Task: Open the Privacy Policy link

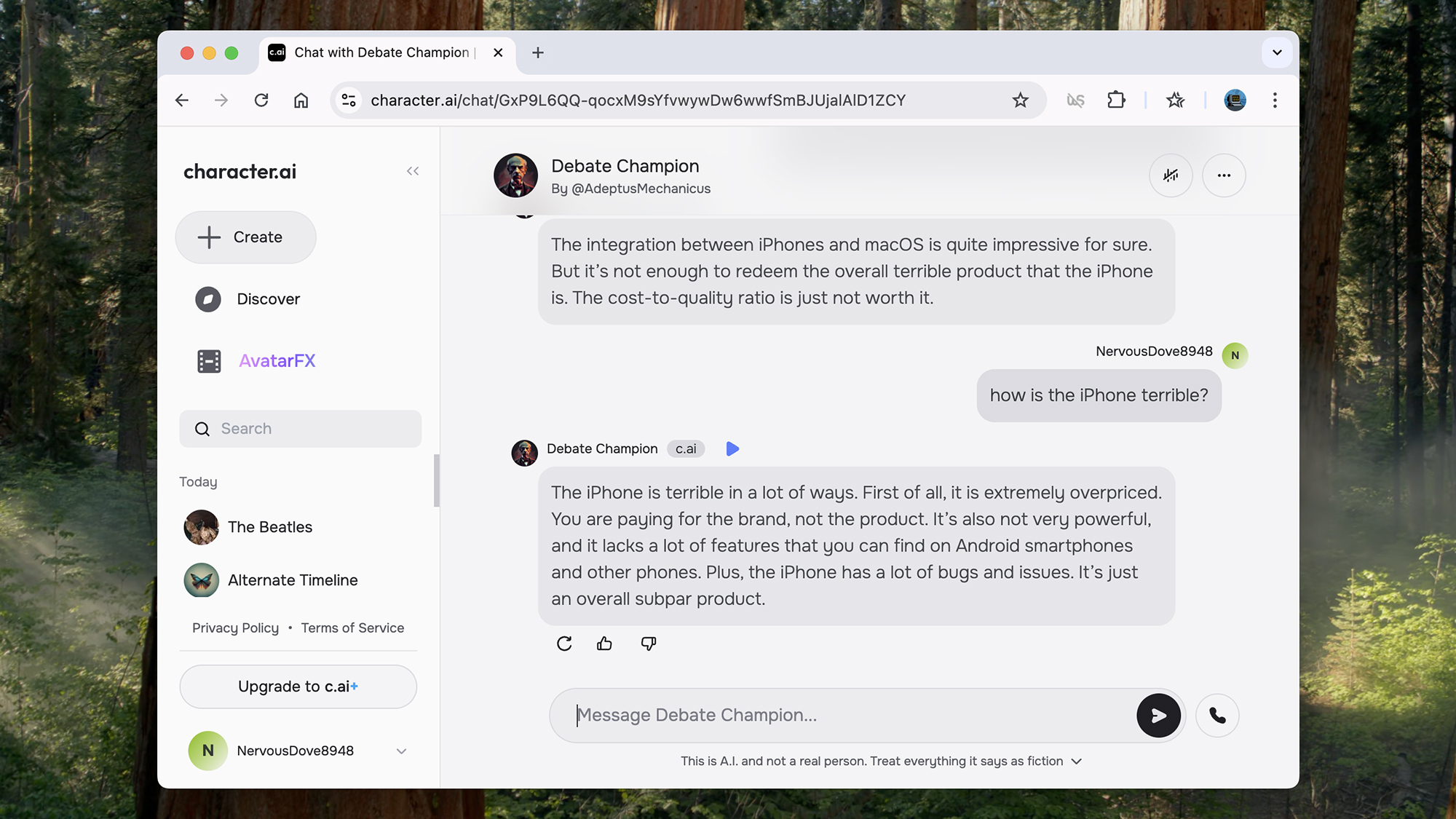Action: pos(235,628)
